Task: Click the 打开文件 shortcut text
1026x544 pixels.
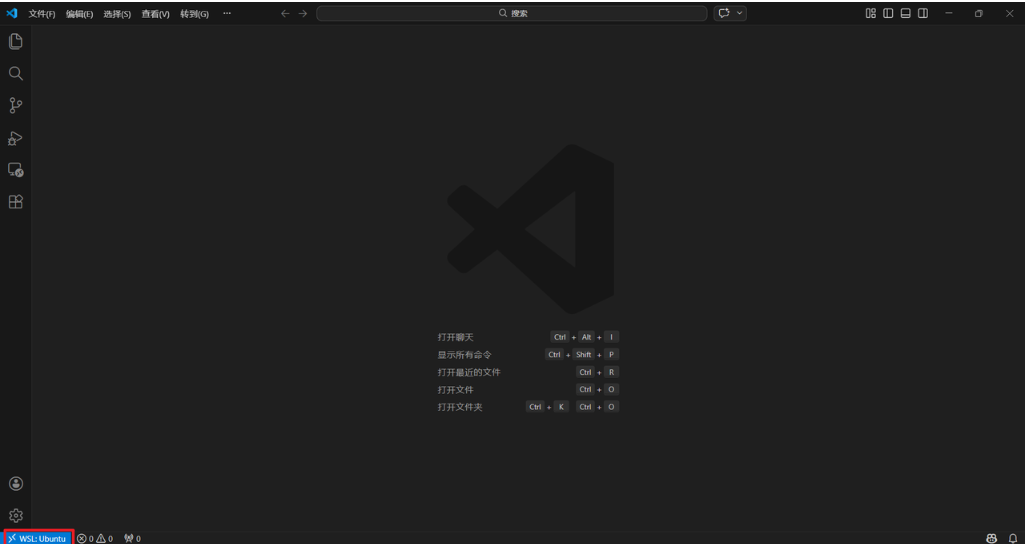Action: 455,390
